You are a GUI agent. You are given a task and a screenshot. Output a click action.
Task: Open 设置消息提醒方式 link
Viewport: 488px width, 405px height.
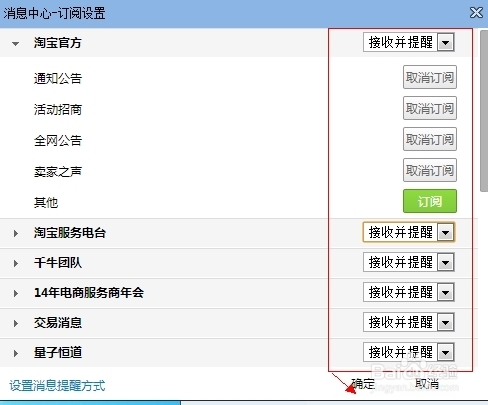click(57, 386)
